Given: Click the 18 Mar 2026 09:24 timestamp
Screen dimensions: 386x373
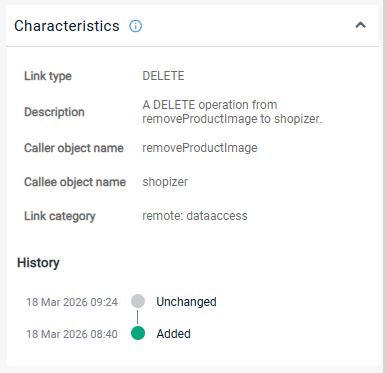Looking at the screenshot, I should pyautogui.click(x=72, y=302).
